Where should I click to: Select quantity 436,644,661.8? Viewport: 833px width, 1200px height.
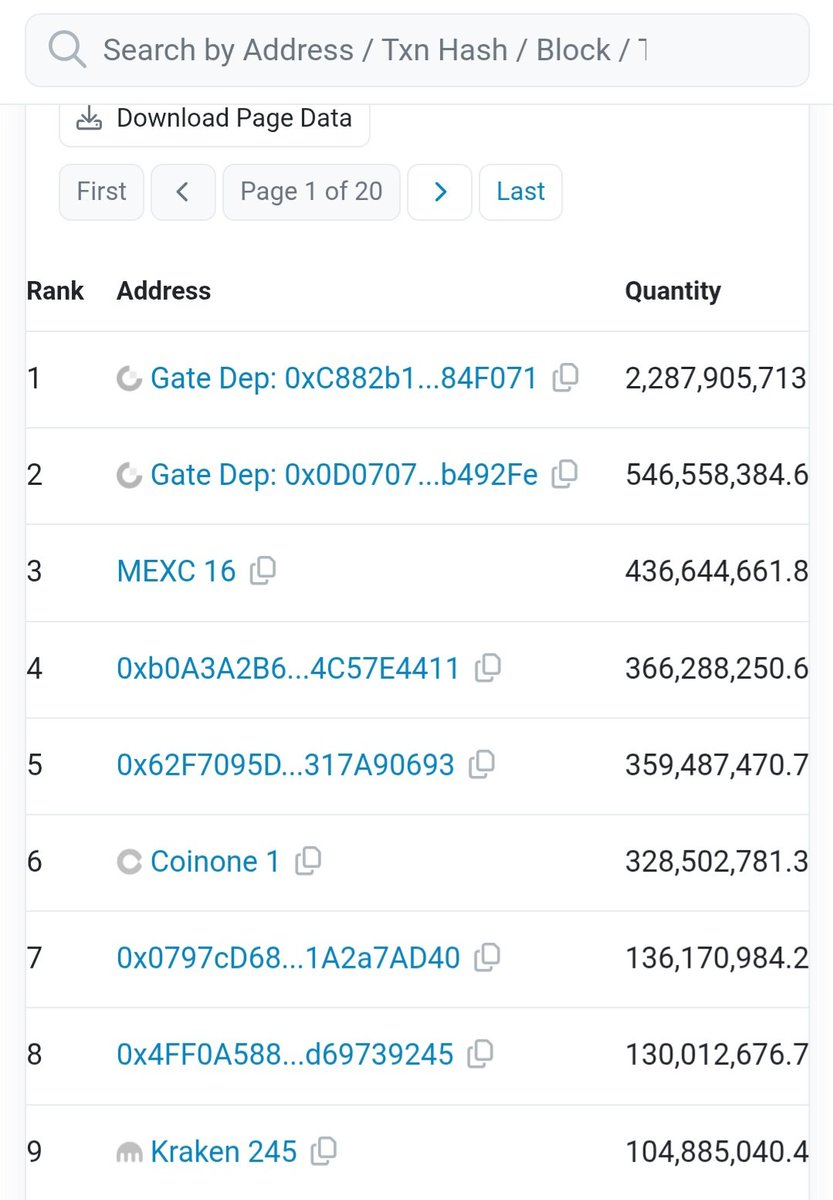(717, 572)
